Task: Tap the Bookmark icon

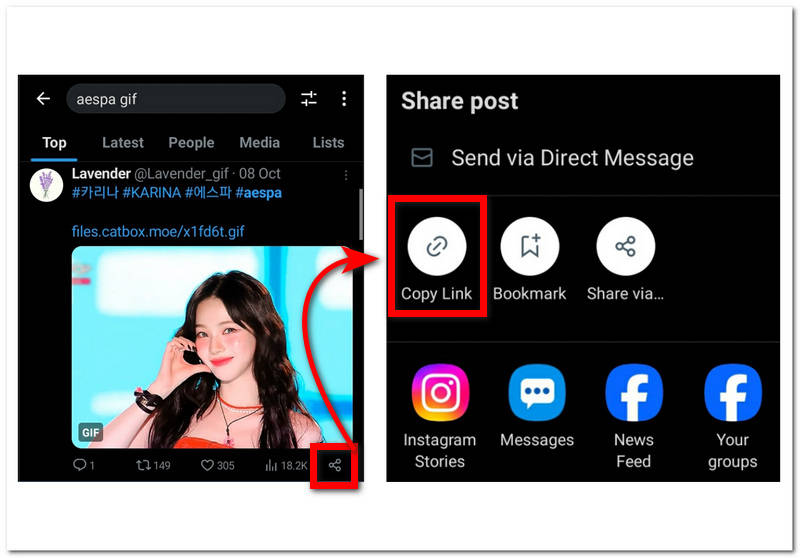Action: (530, 246)
